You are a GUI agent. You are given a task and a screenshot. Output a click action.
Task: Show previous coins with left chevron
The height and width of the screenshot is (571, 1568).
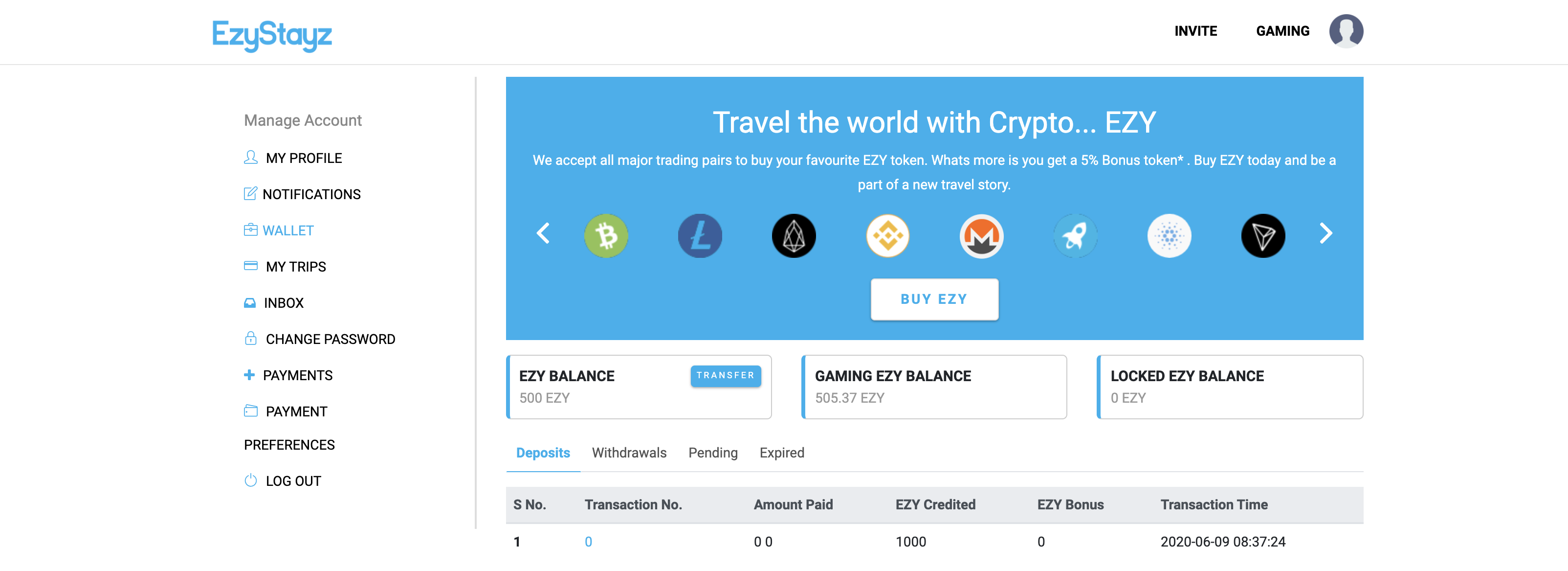543,233
